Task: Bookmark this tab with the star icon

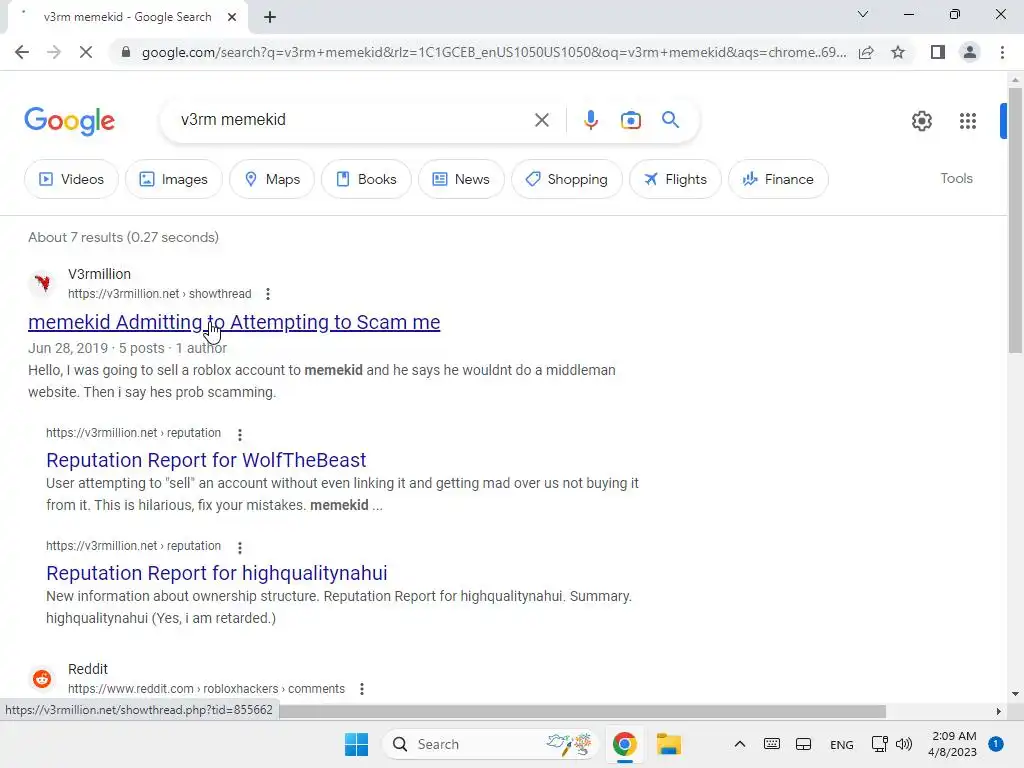Action: (x=898, y=52)
